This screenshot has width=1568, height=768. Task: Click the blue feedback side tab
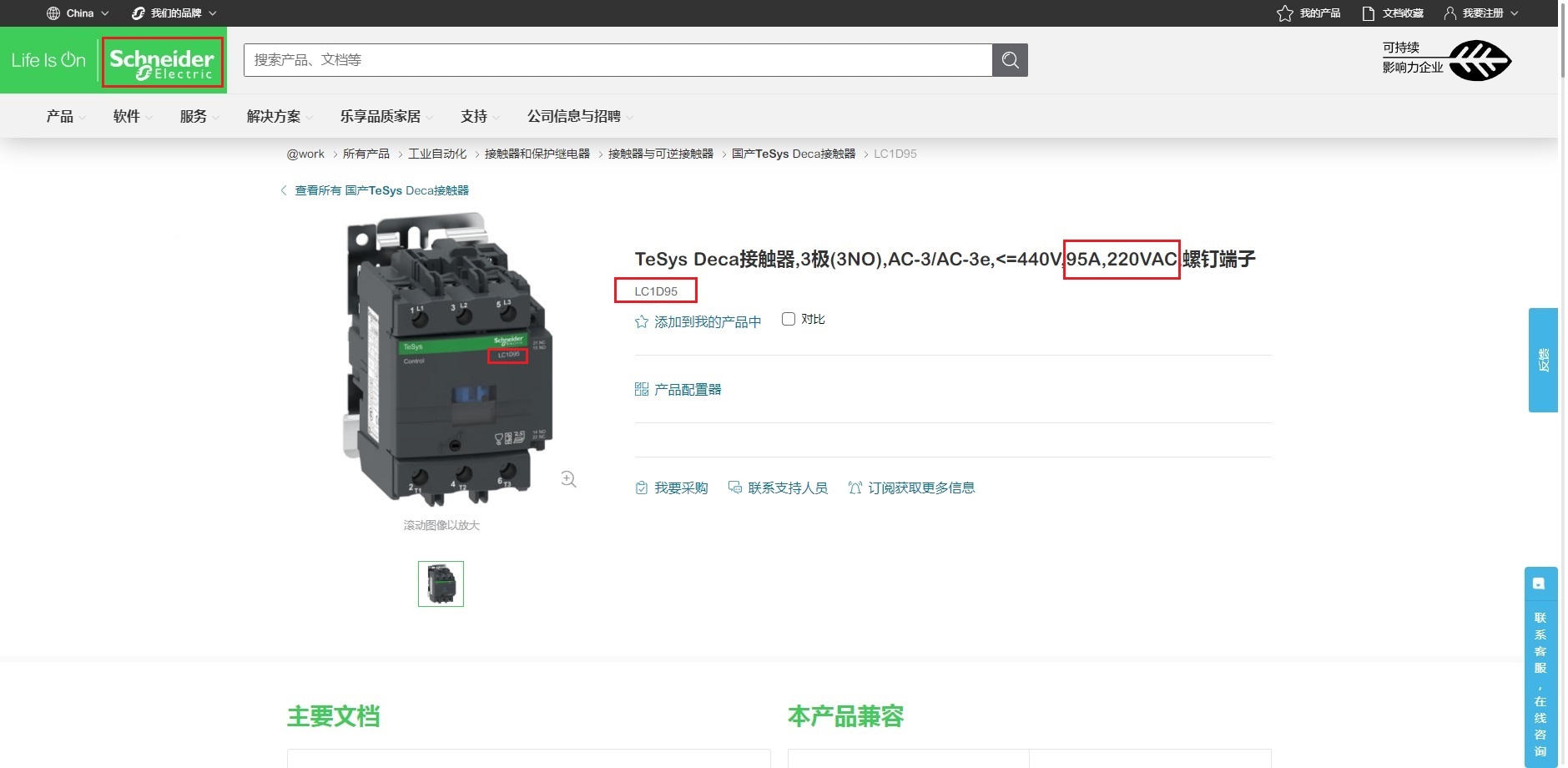(1543, 360)
